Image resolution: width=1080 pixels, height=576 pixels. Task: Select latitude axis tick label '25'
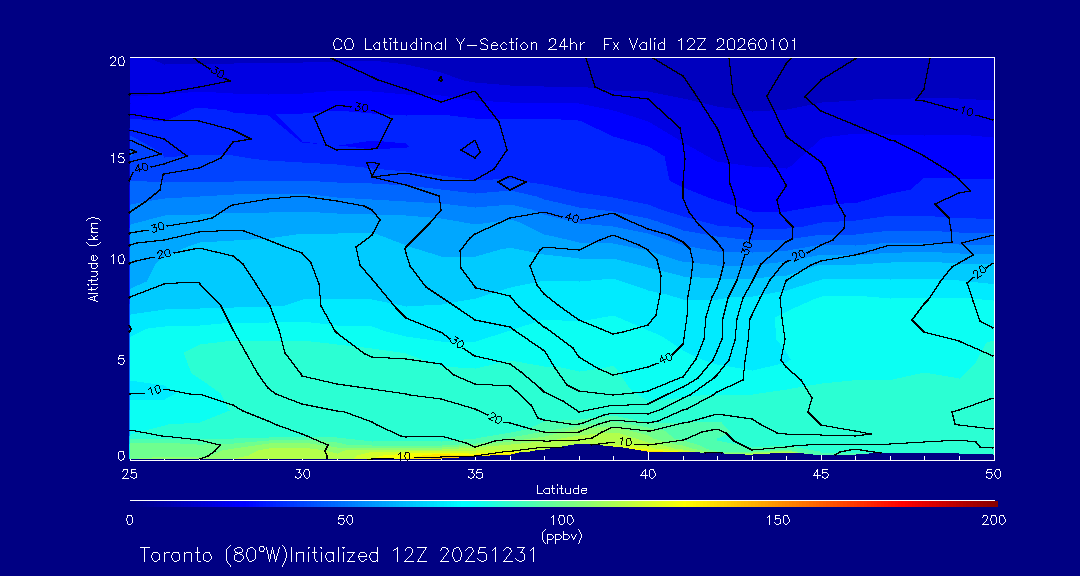[x=129, y=474]
